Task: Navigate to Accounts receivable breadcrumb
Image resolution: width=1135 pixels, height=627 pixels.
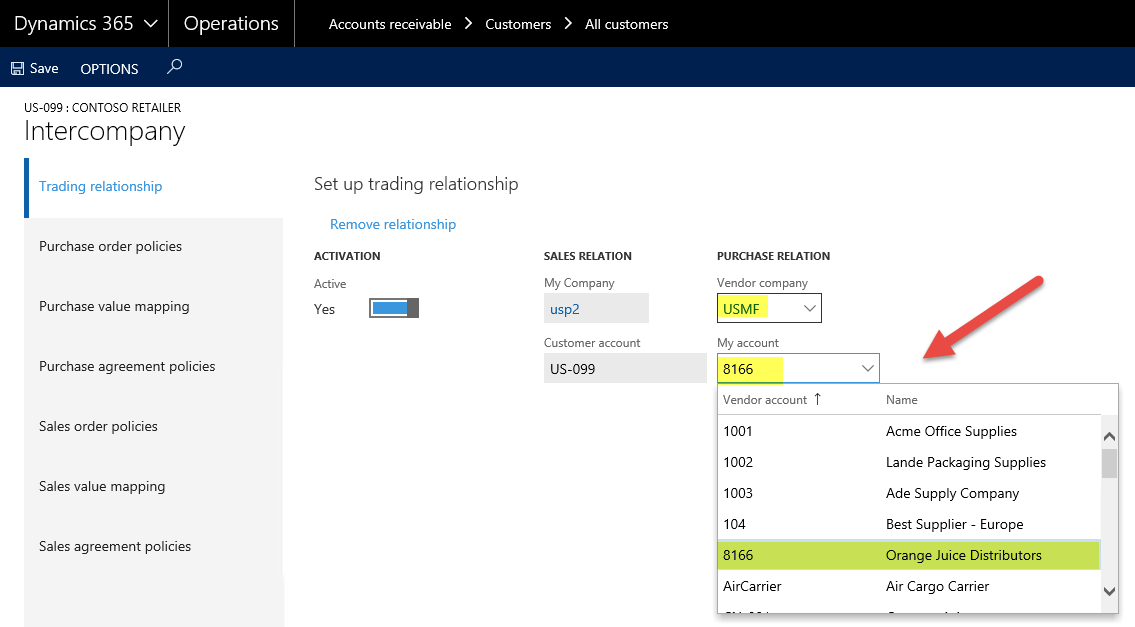Action: pyautogui.click(x=390, y=24)
